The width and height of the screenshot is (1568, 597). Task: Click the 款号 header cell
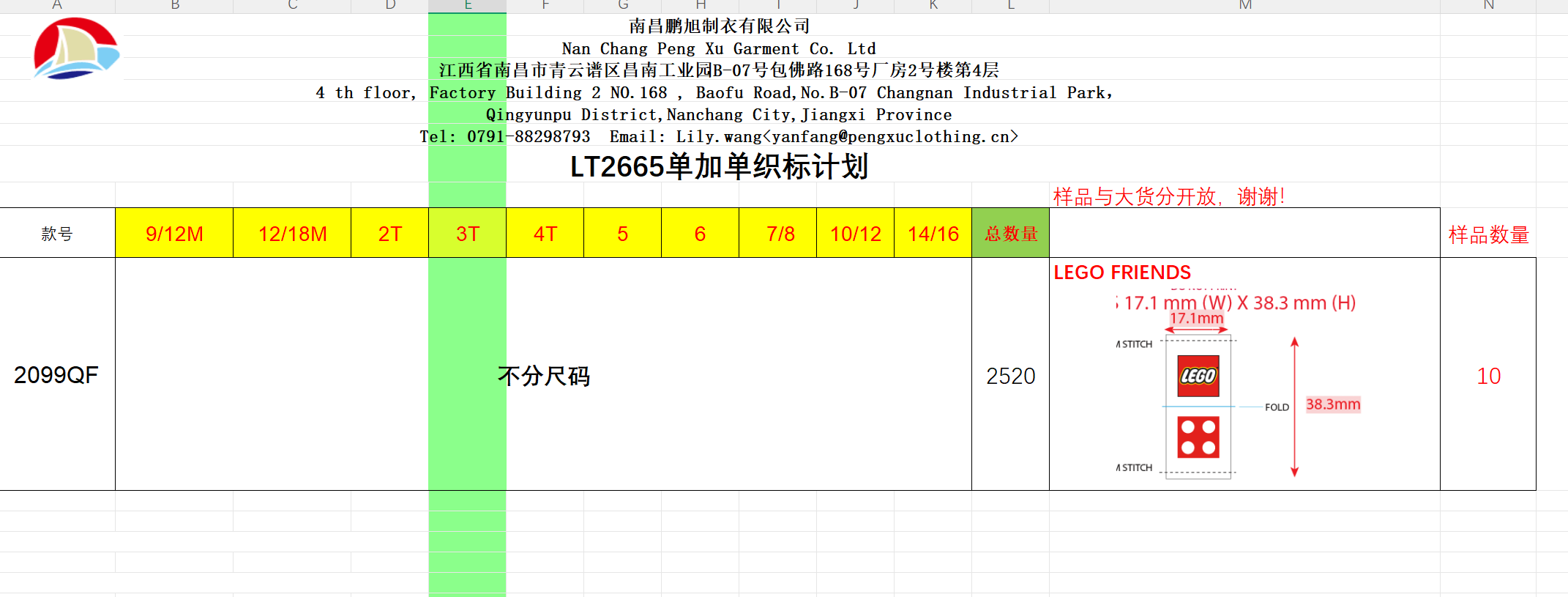[57, 234]
